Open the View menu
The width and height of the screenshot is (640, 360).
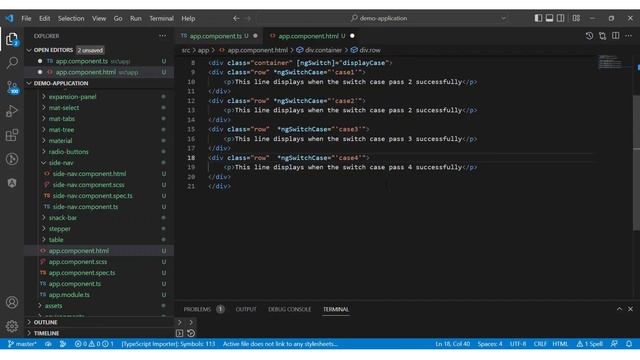click(x=99, y=18)
